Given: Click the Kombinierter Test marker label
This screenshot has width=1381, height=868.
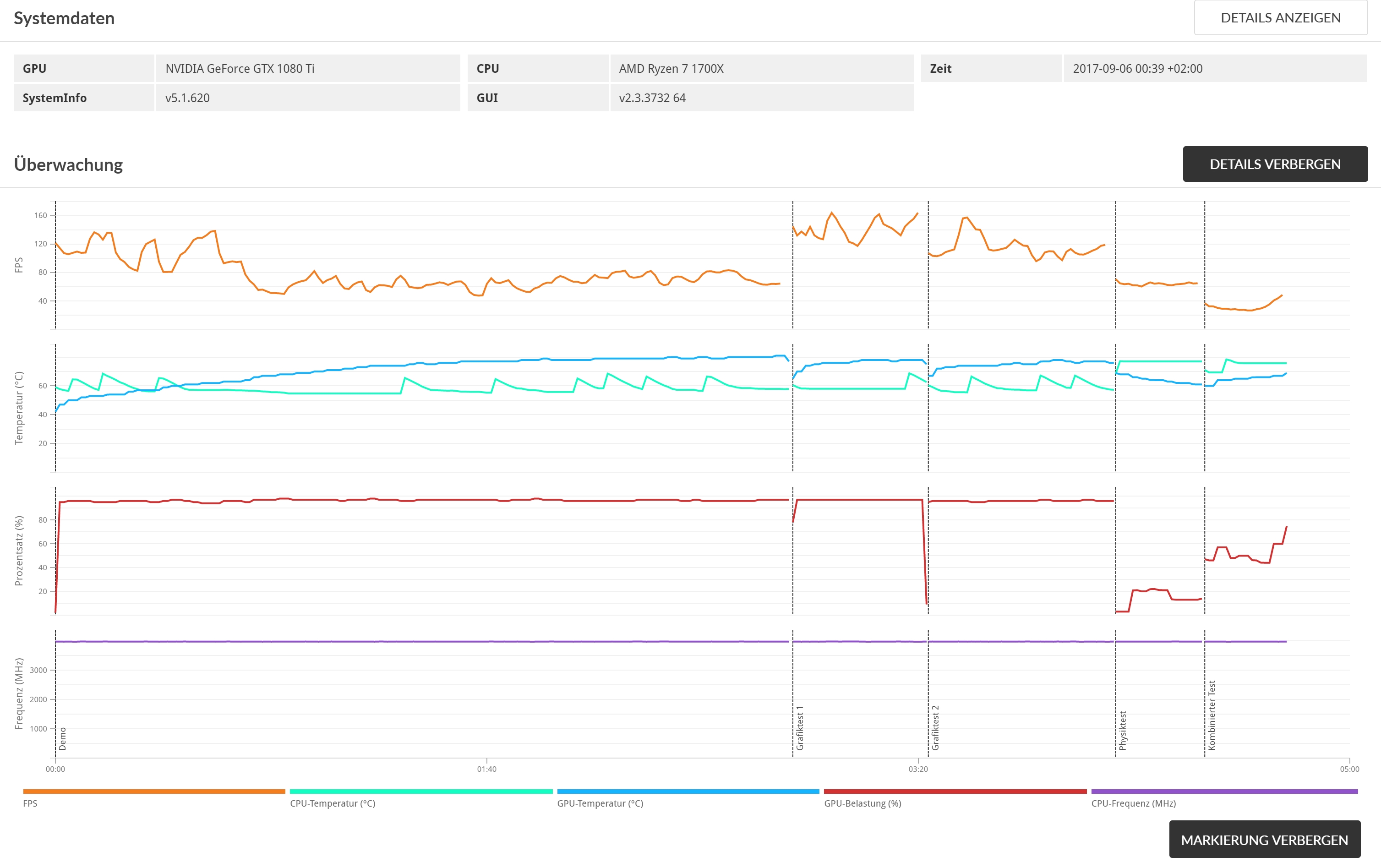Looking at the screenshot, I should (x=1212, y=715).
